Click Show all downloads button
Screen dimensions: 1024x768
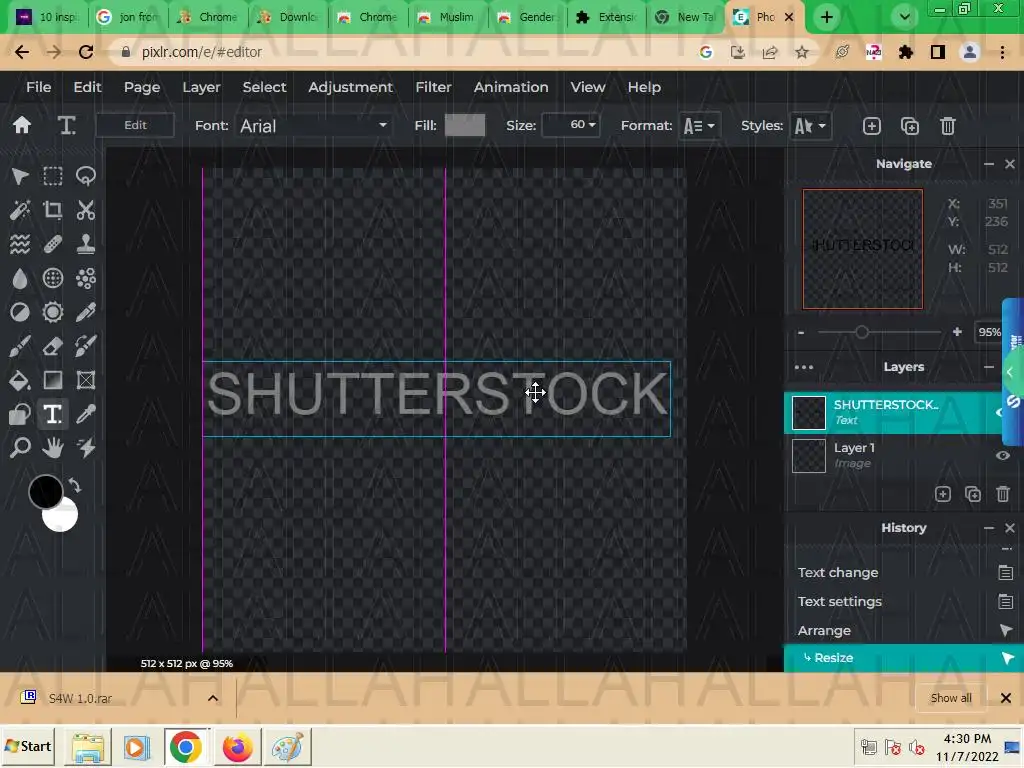951,698
